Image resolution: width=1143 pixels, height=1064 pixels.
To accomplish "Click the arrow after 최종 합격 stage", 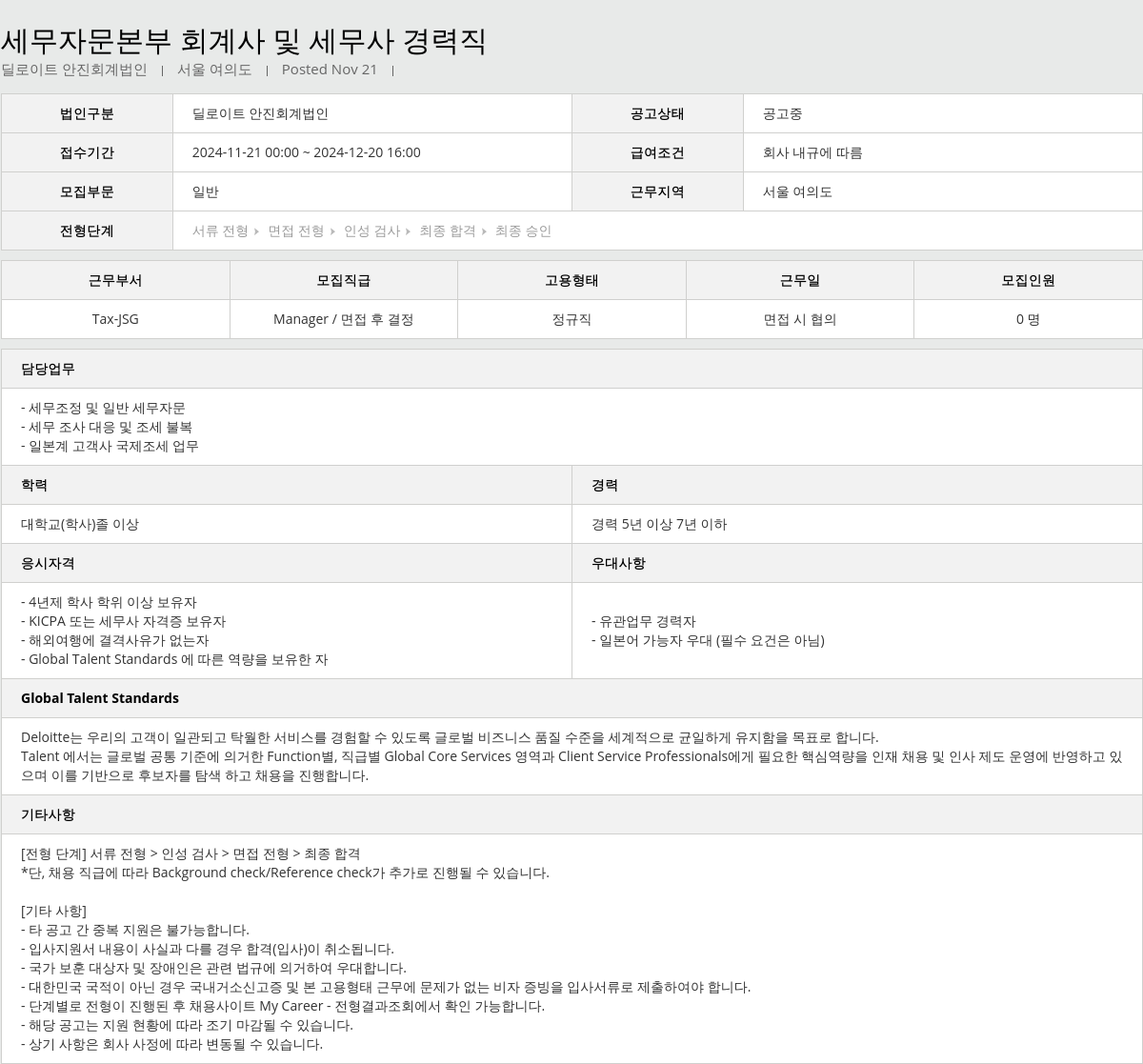I will 484,231.
